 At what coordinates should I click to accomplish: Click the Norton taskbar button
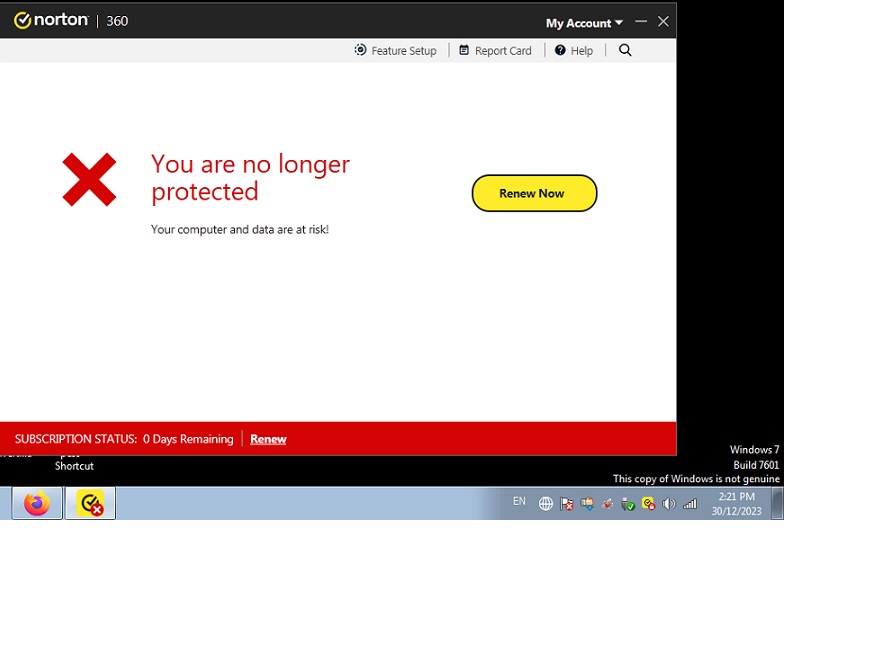[91, 503]
